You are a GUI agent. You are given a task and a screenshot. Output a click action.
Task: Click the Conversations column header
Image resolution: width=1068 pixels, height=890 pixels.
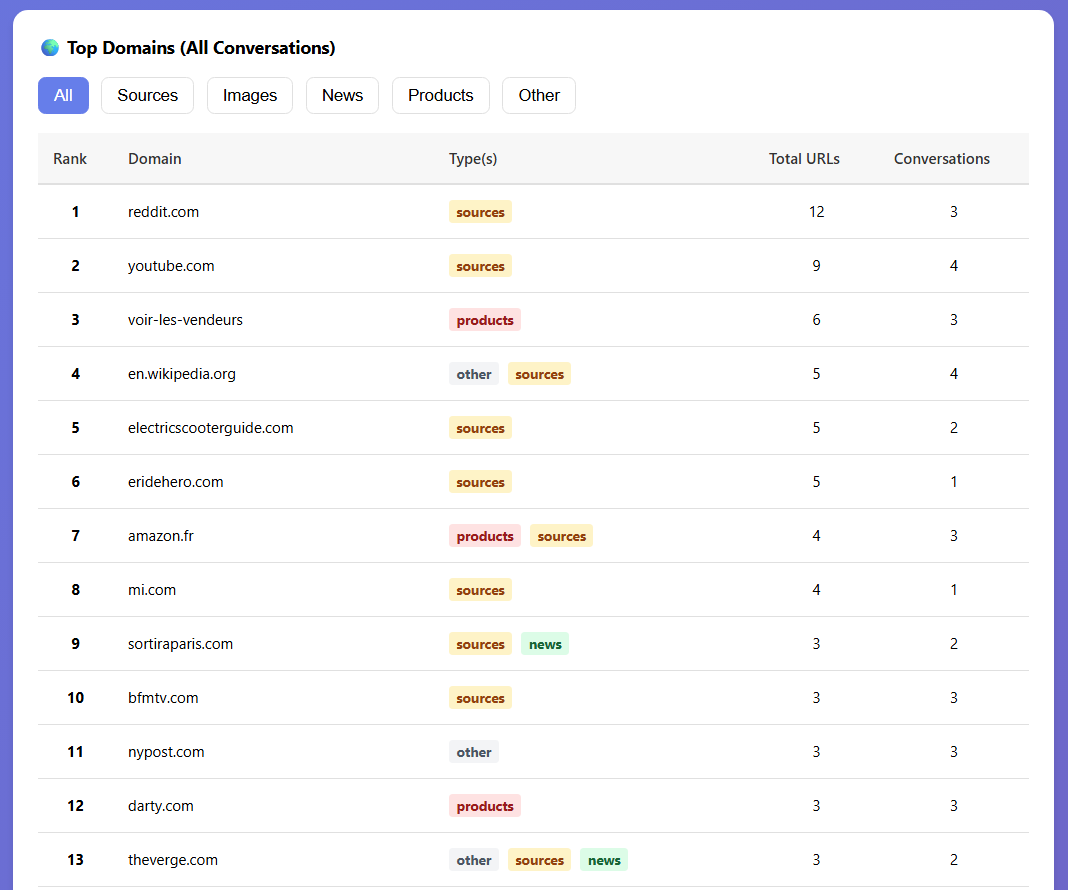[x=941, y=159]
